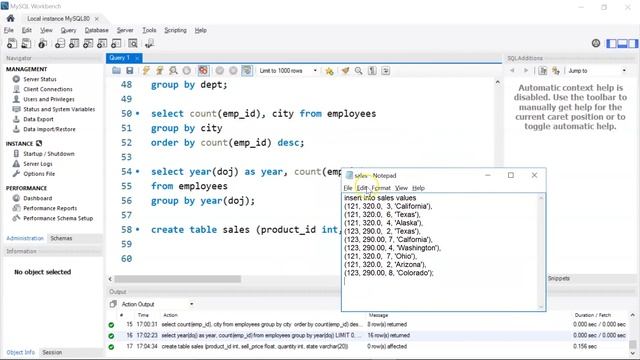Stop the running query icon

[187, 71]
